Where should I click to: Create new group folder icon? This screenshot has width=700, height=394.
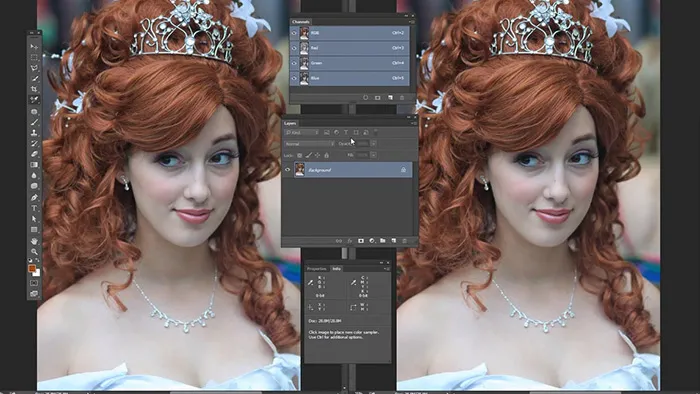[383, 241]
